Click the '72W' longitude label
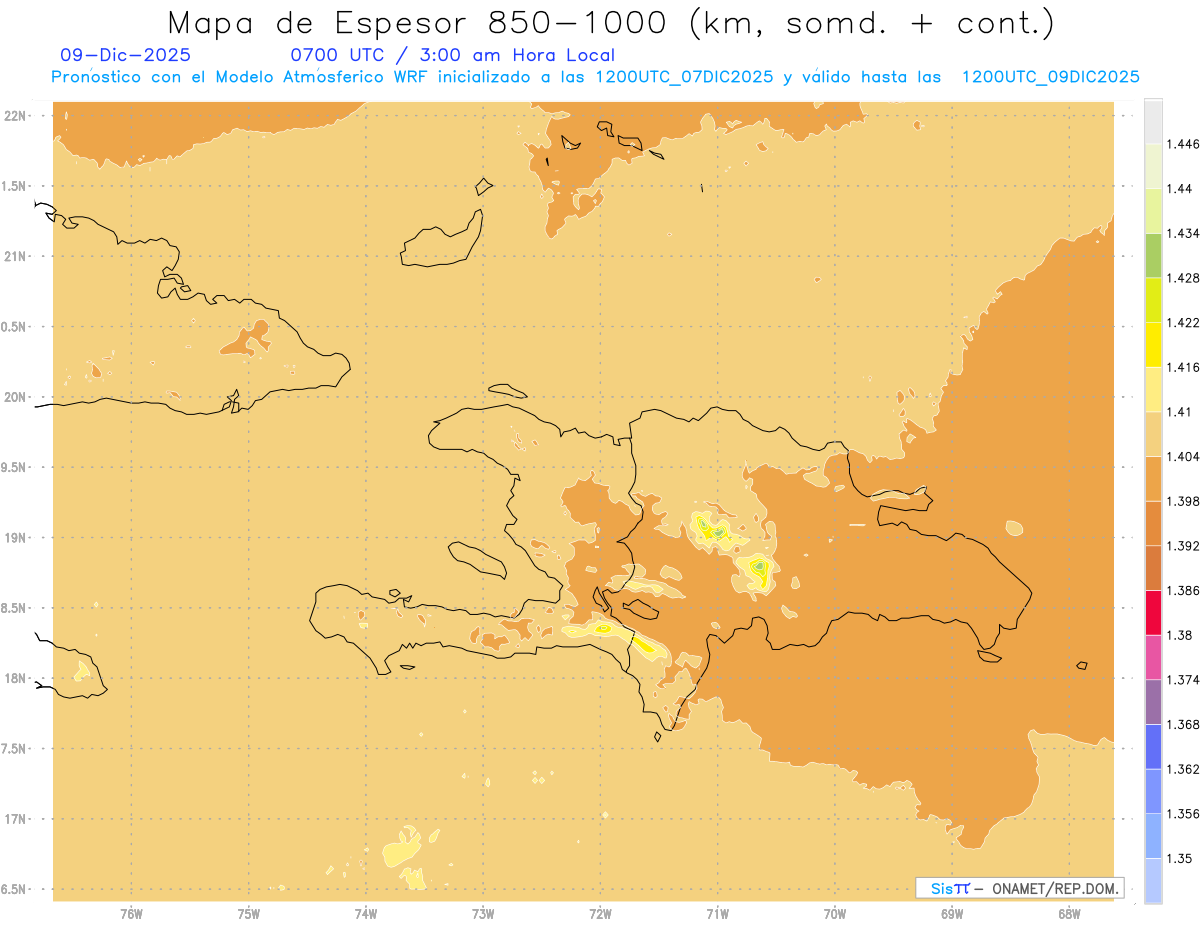This screenshot has width=1200, height=927. 600,913
